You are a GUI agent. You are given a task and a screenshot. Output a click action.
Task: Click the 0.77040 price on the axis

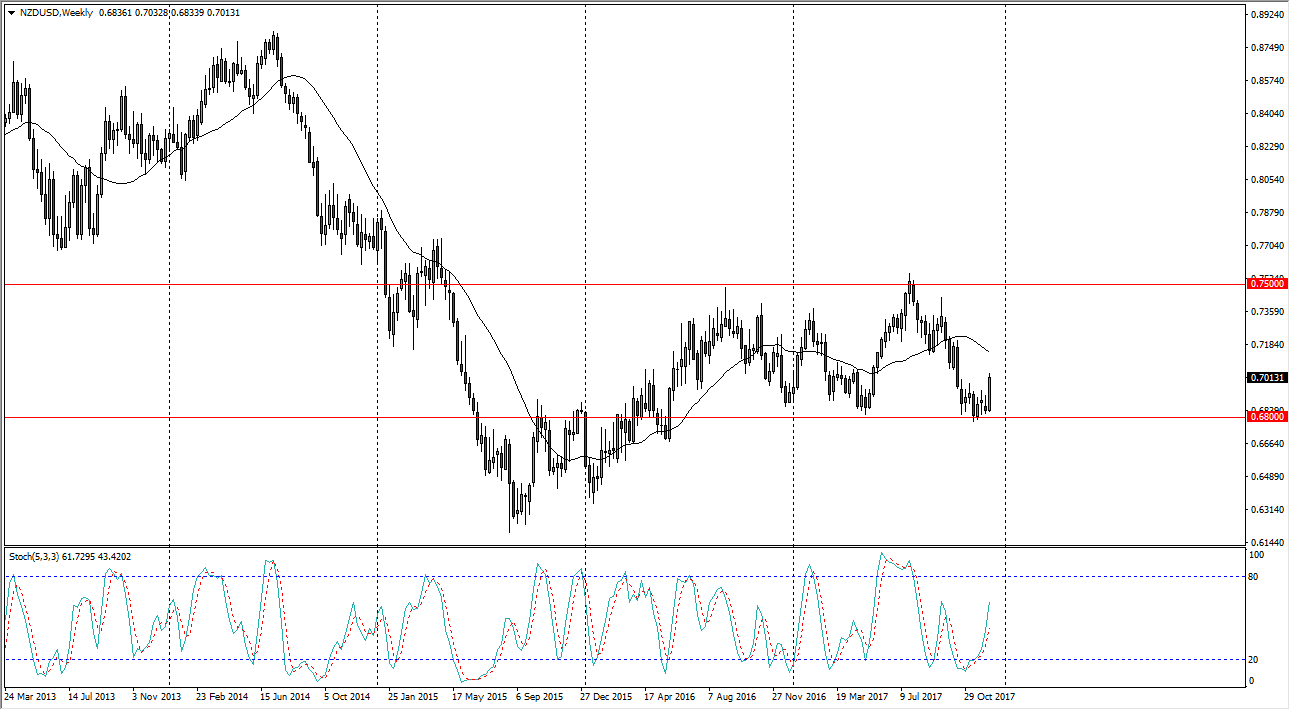pyautogui.click(x=1267, y=246)
